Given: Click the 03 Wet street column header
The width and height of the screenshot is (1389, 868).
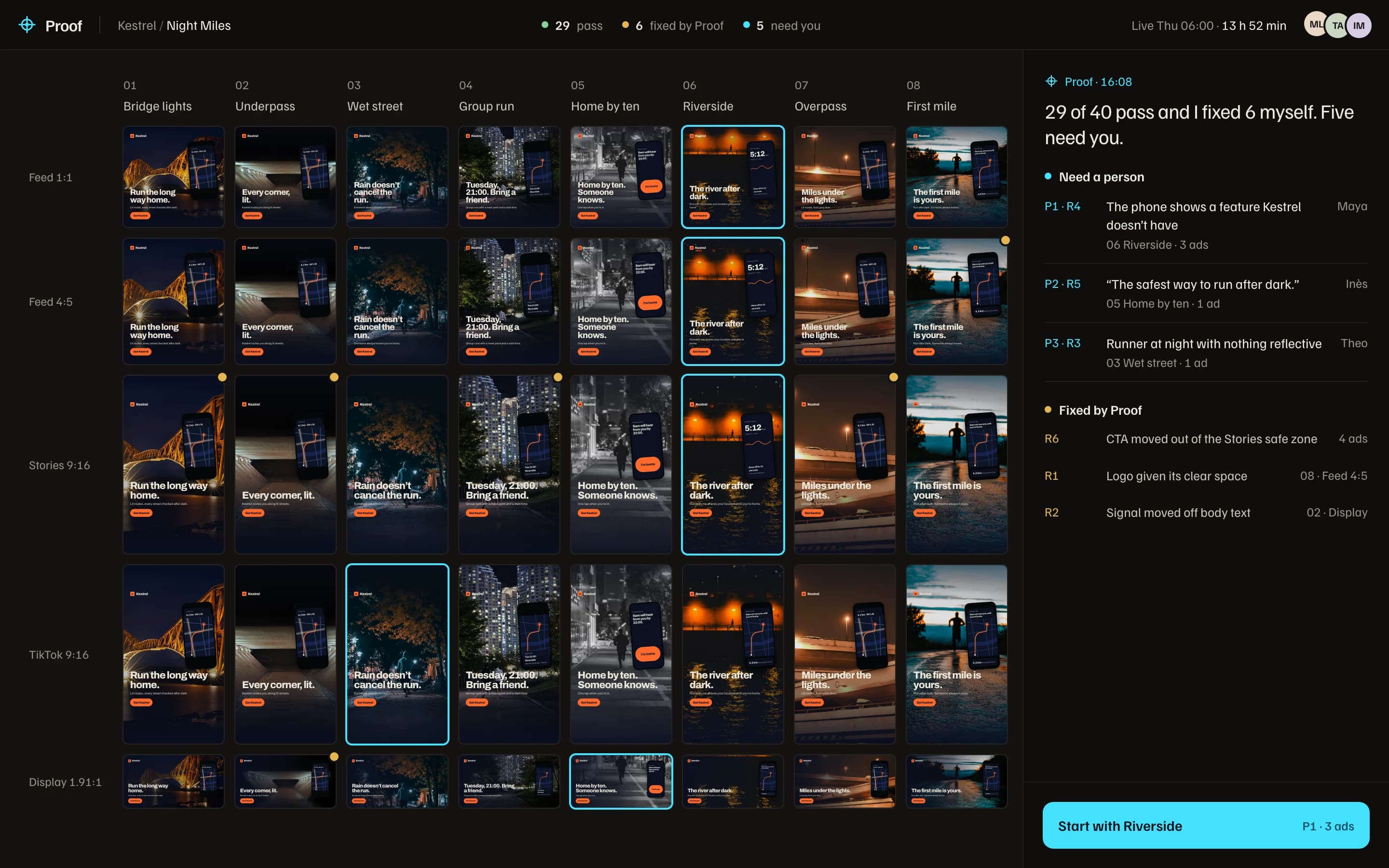Looking at the screenshot, I should coord(375,96).
